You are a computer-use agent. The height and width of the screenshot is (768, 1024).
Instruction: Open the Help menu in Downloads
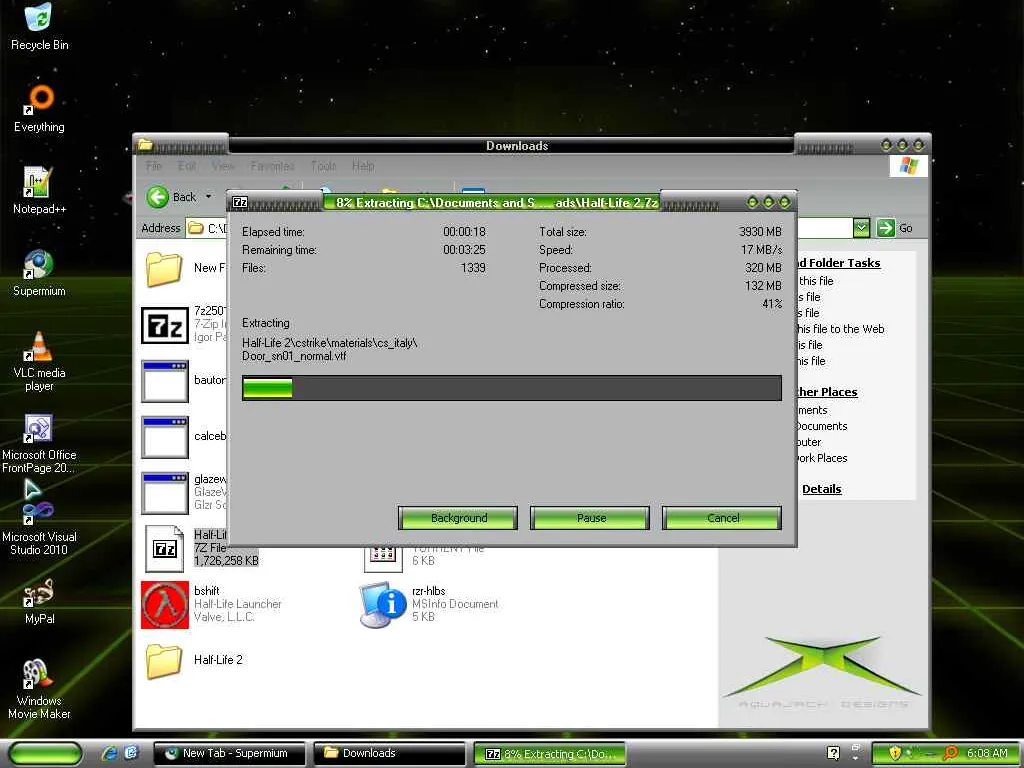click(363, 166)
